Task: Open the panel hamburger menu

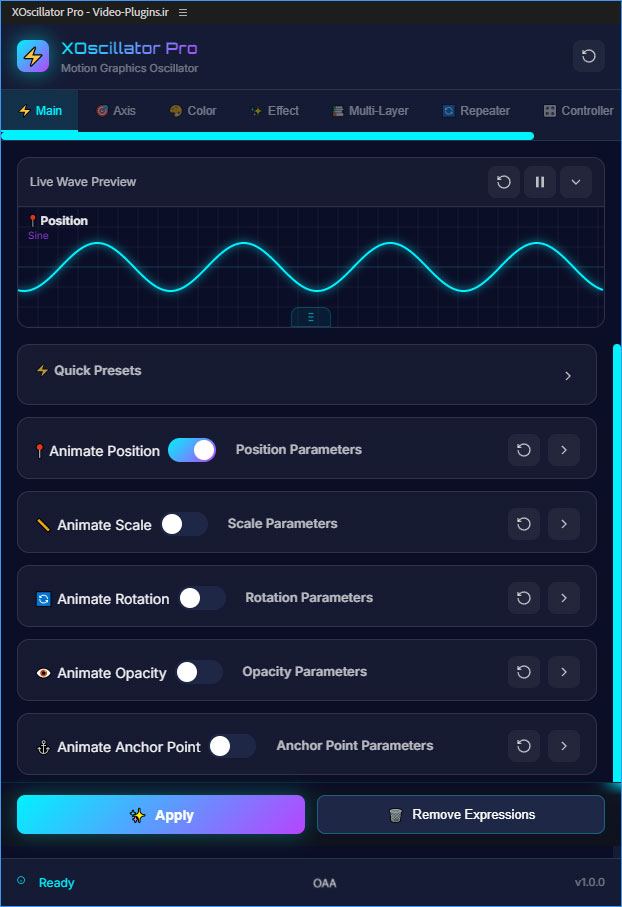Action: click(x=182, y=12)
